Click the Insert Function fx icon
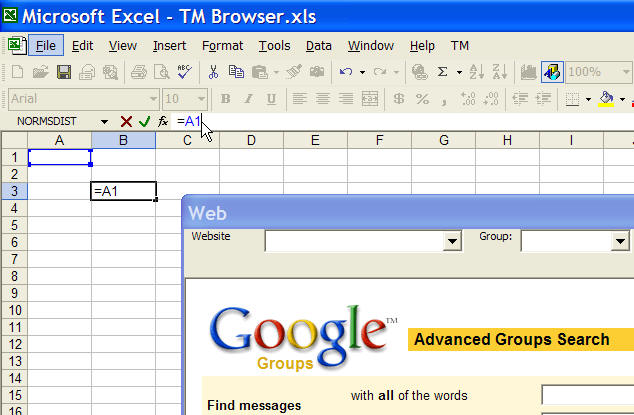The height and width of the screenshot is (415, 634). (163, 121)
